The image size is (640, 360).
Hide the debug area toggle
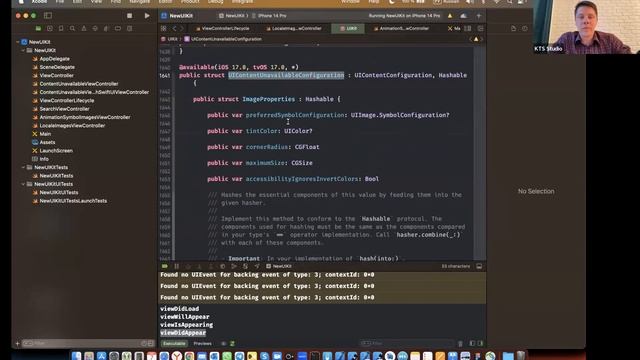coord(479,266)
